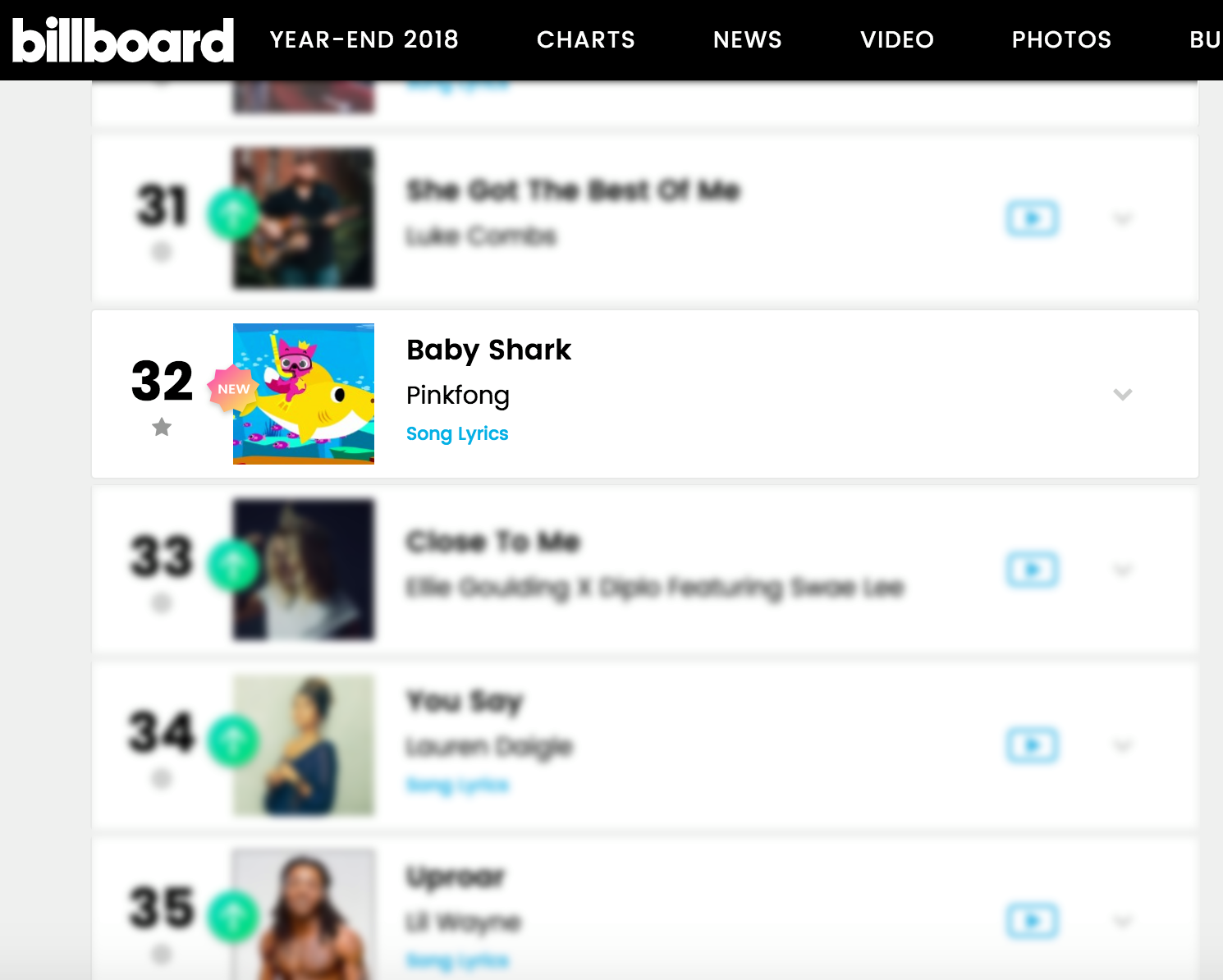Play video for rank 31 song
Image resolution: width=1223 pixels, height=980 pixels.
click(x=1033, y=218)
